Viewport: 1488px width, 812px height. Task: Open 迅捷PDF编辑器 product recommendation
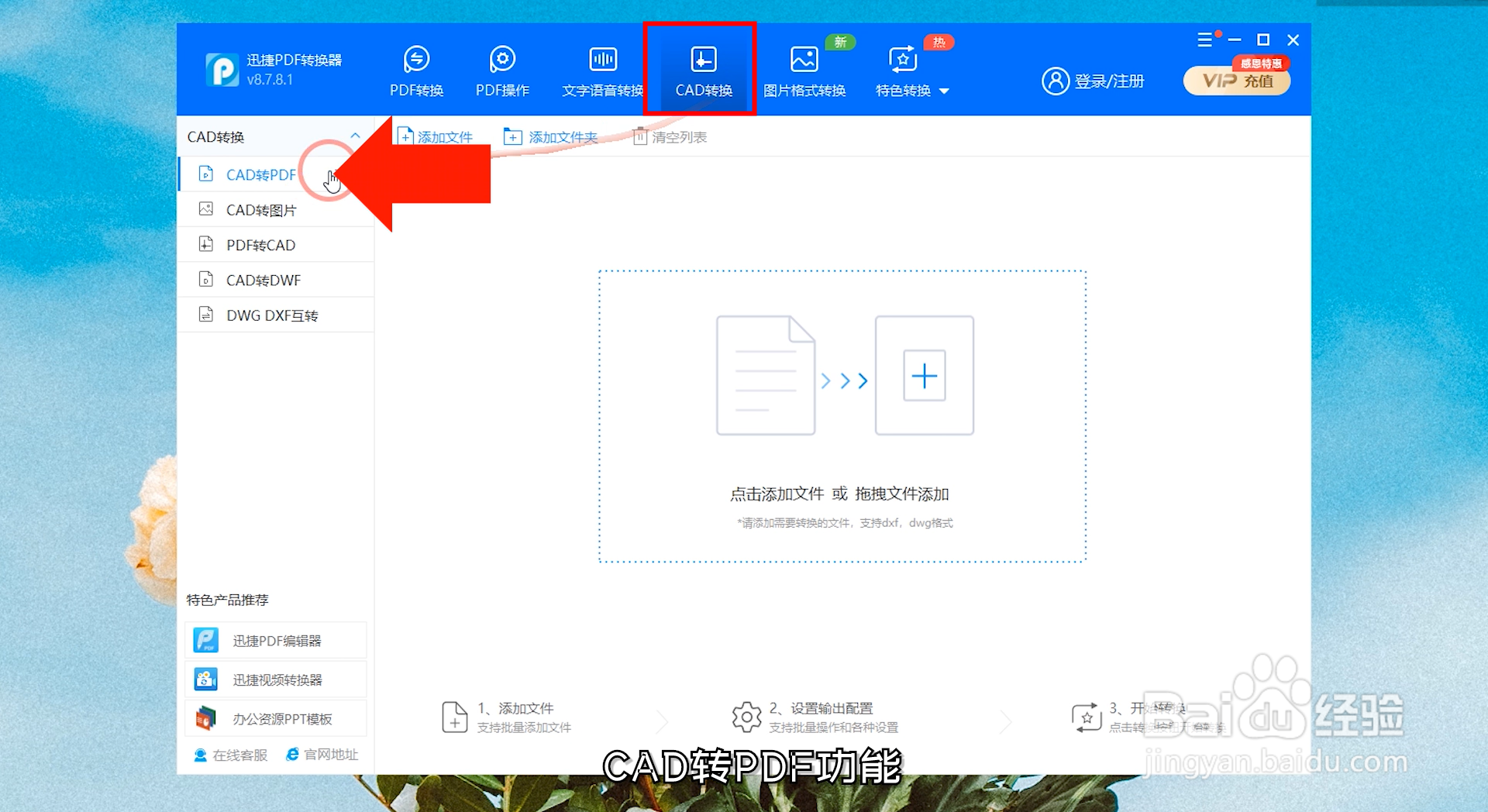pyautogui.click(x=276, y=641)
